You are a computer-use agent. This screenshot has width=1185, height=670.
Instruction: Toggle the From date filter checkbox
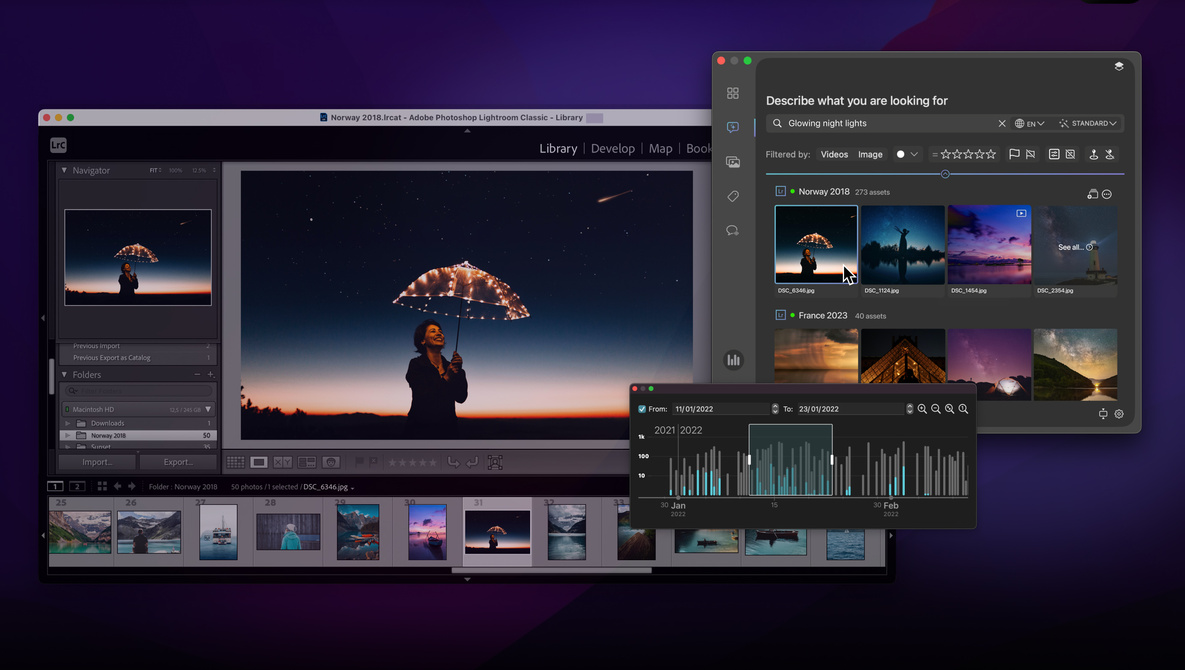pos(642,409)
